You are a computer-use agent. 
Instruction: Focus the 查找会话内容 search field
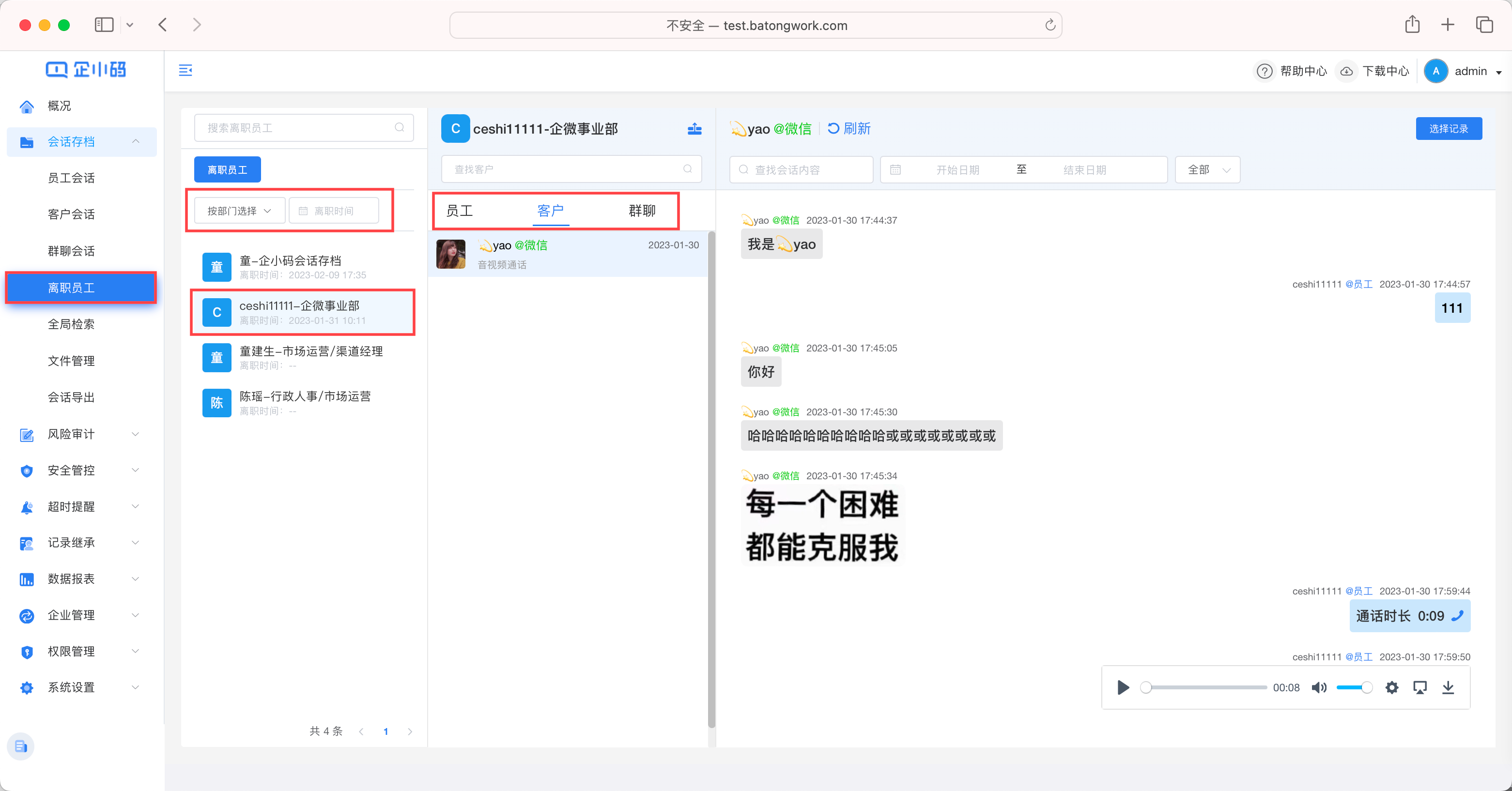click(x=801, y=169)
